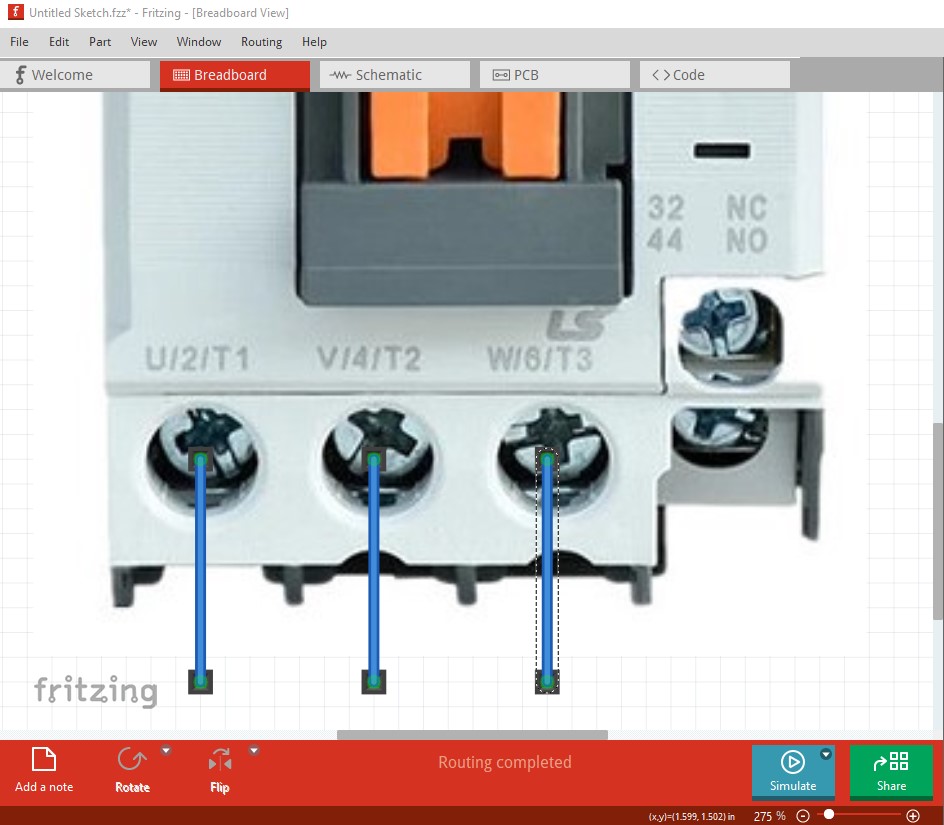944x825 pixels.
Task: Open the Code tab
Action: click(x=714, y=75)
